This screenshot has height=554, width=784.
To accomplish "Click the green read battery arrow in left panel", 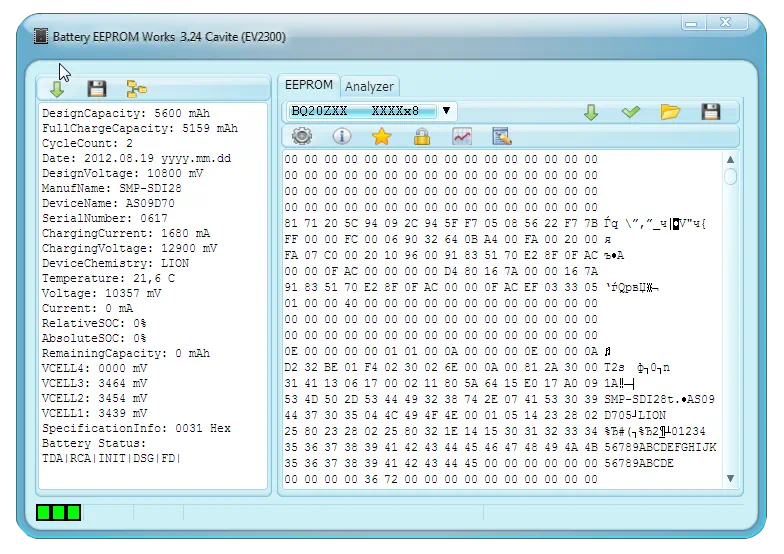I will point(57,89).
